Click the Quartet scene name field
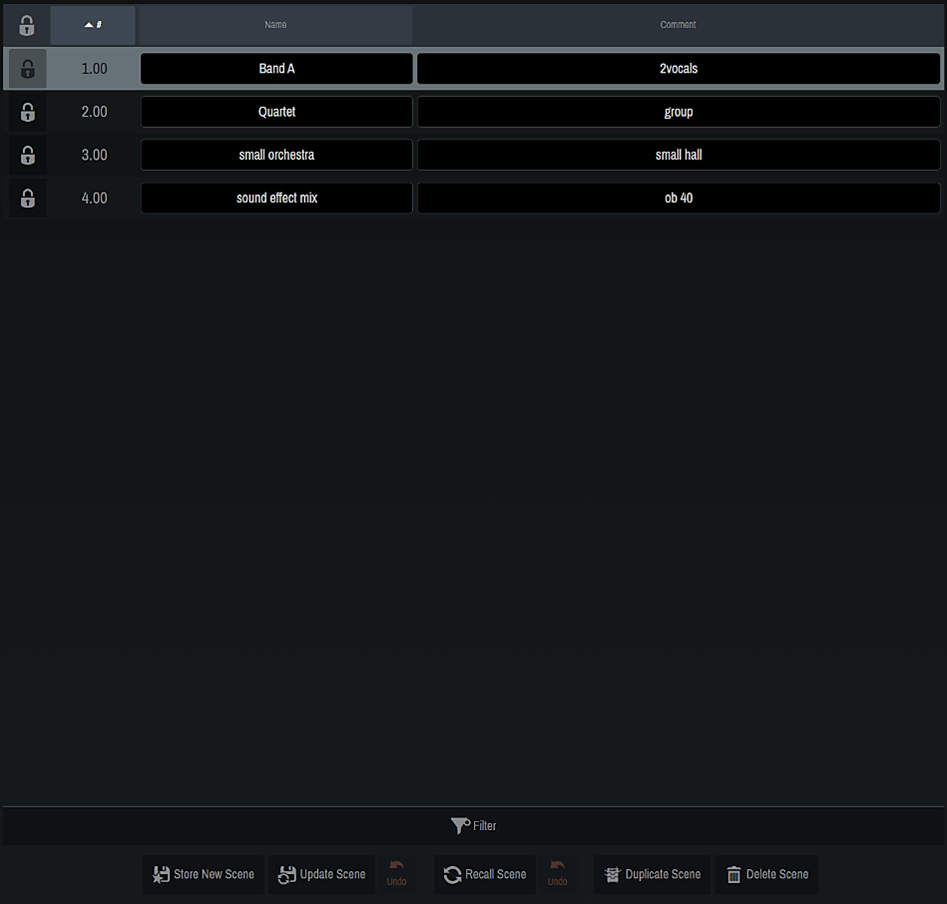 click(x=276, y=111)
